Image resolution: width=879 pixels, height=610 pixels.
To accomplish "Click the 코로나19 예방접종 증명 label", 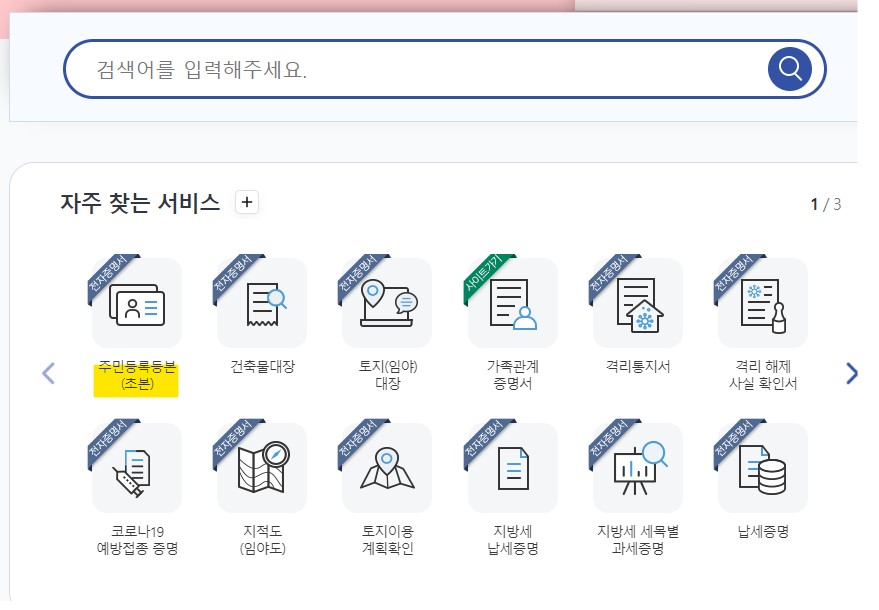I will (137, 540).
